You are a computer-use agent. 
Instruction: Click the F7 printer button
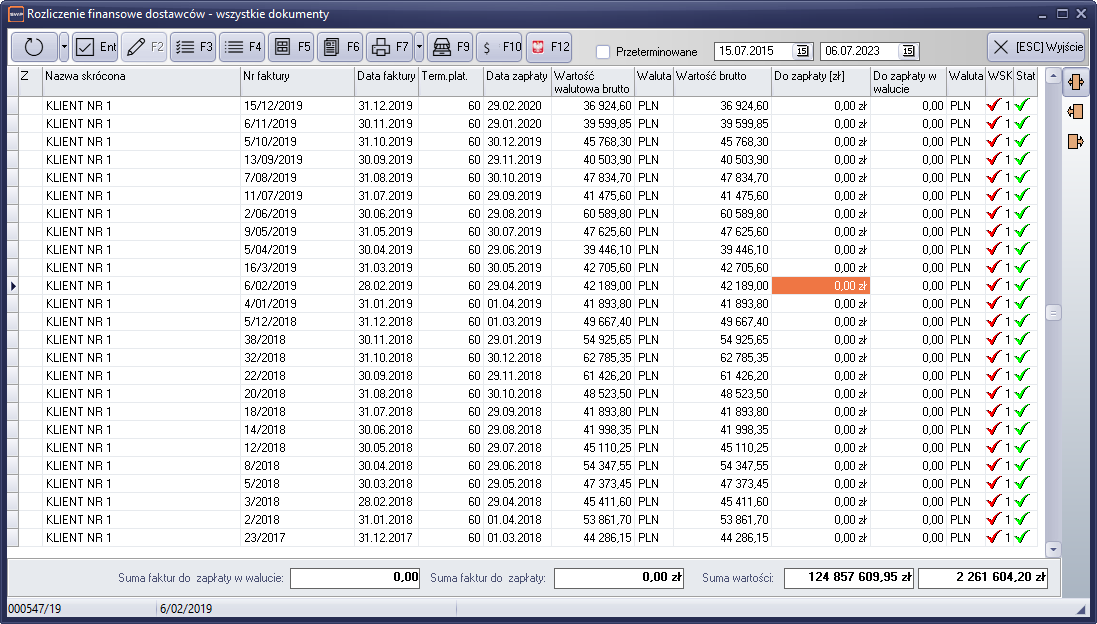click(x=389, y=47)
